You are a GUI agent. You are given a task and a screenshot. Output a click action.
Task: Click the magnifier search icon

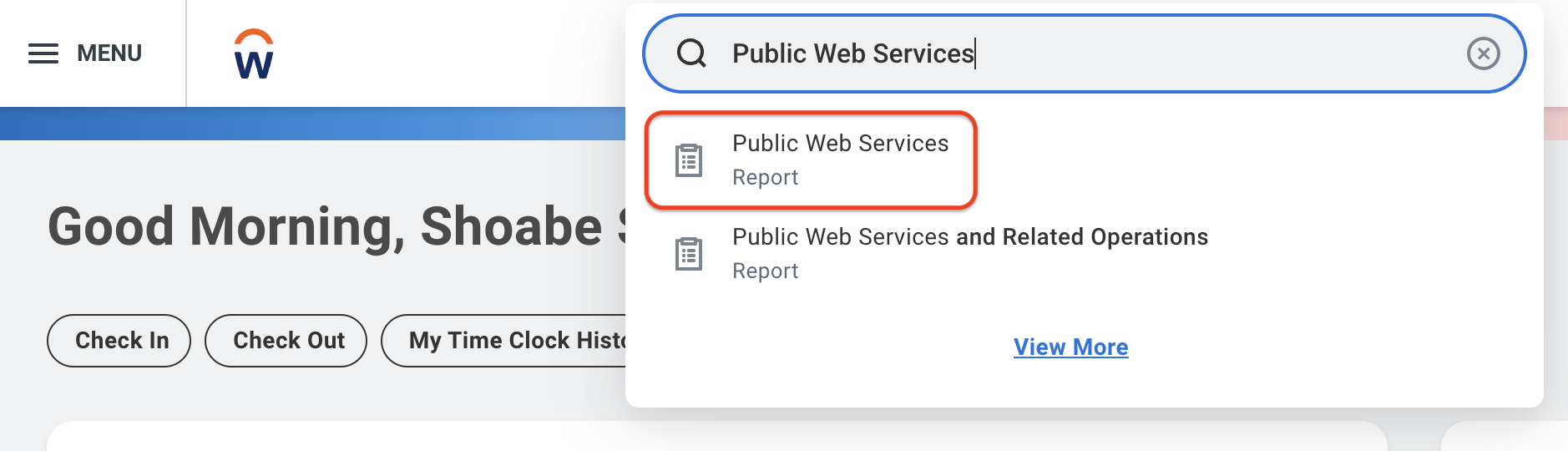point(691,53)
